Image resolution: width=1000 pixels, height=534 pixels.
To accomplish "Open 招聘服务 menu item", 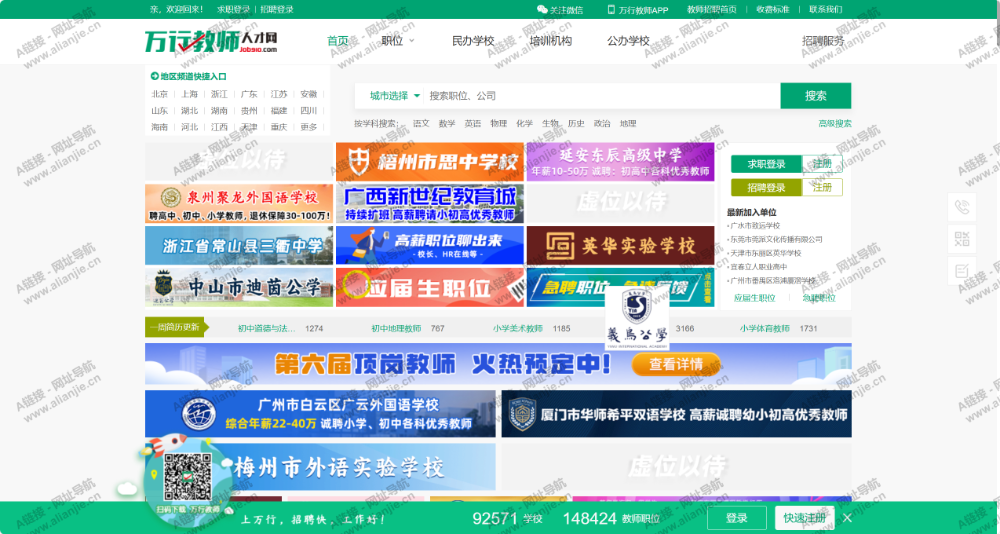I will 823,41.
